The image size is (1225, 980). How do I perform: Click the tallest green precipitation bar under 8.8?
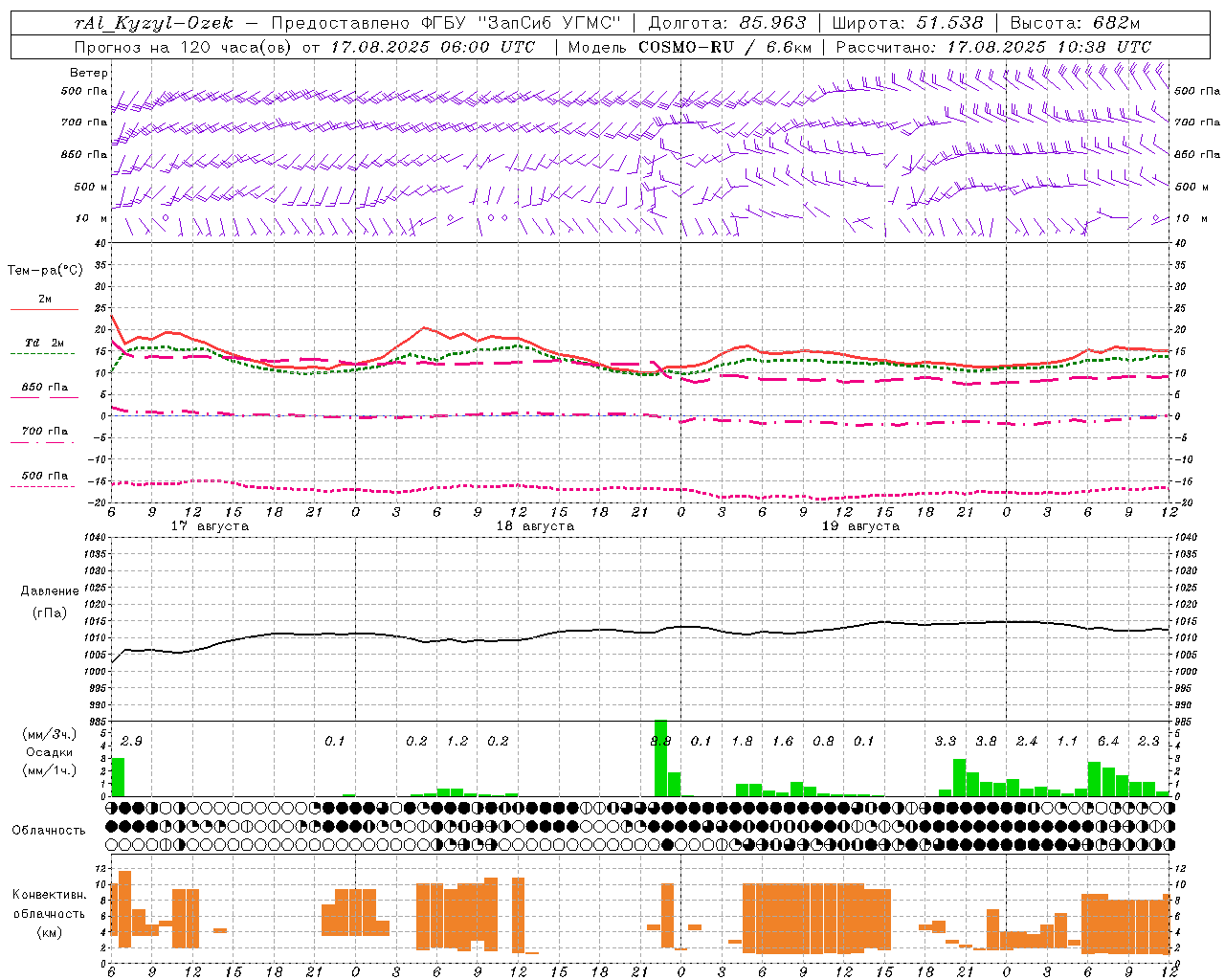[660, 758]
